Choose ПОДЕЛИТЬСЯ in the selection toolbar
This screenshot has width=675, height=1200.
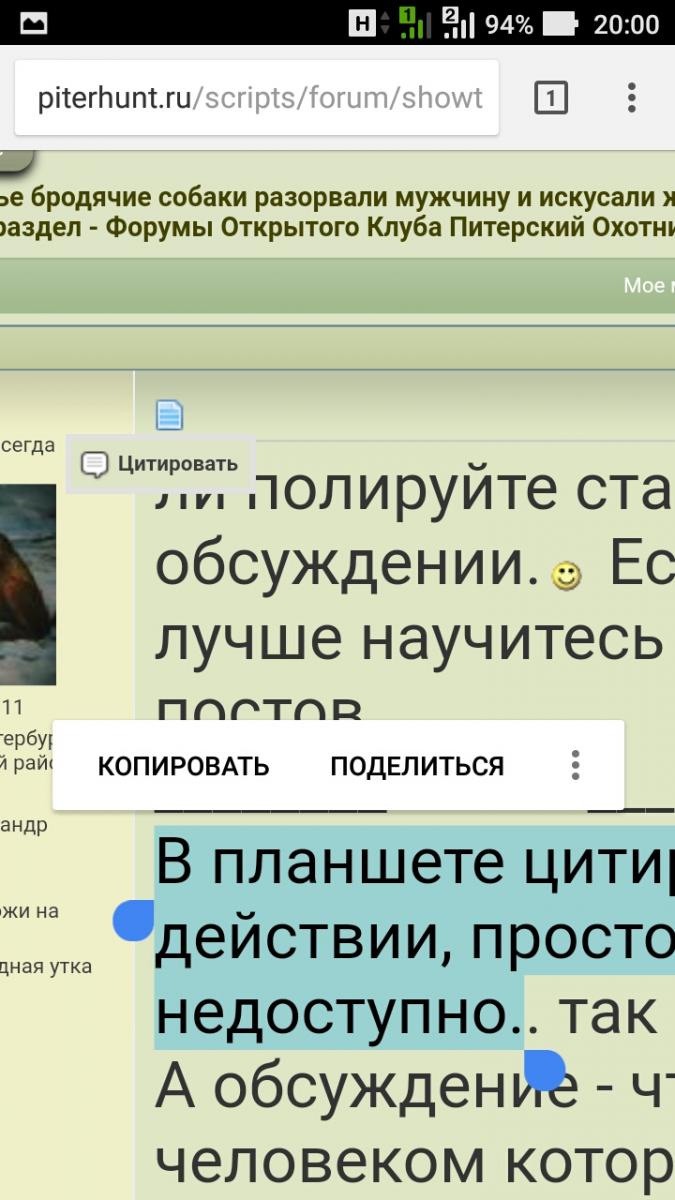pyautogui.click(x=417, y=766)
